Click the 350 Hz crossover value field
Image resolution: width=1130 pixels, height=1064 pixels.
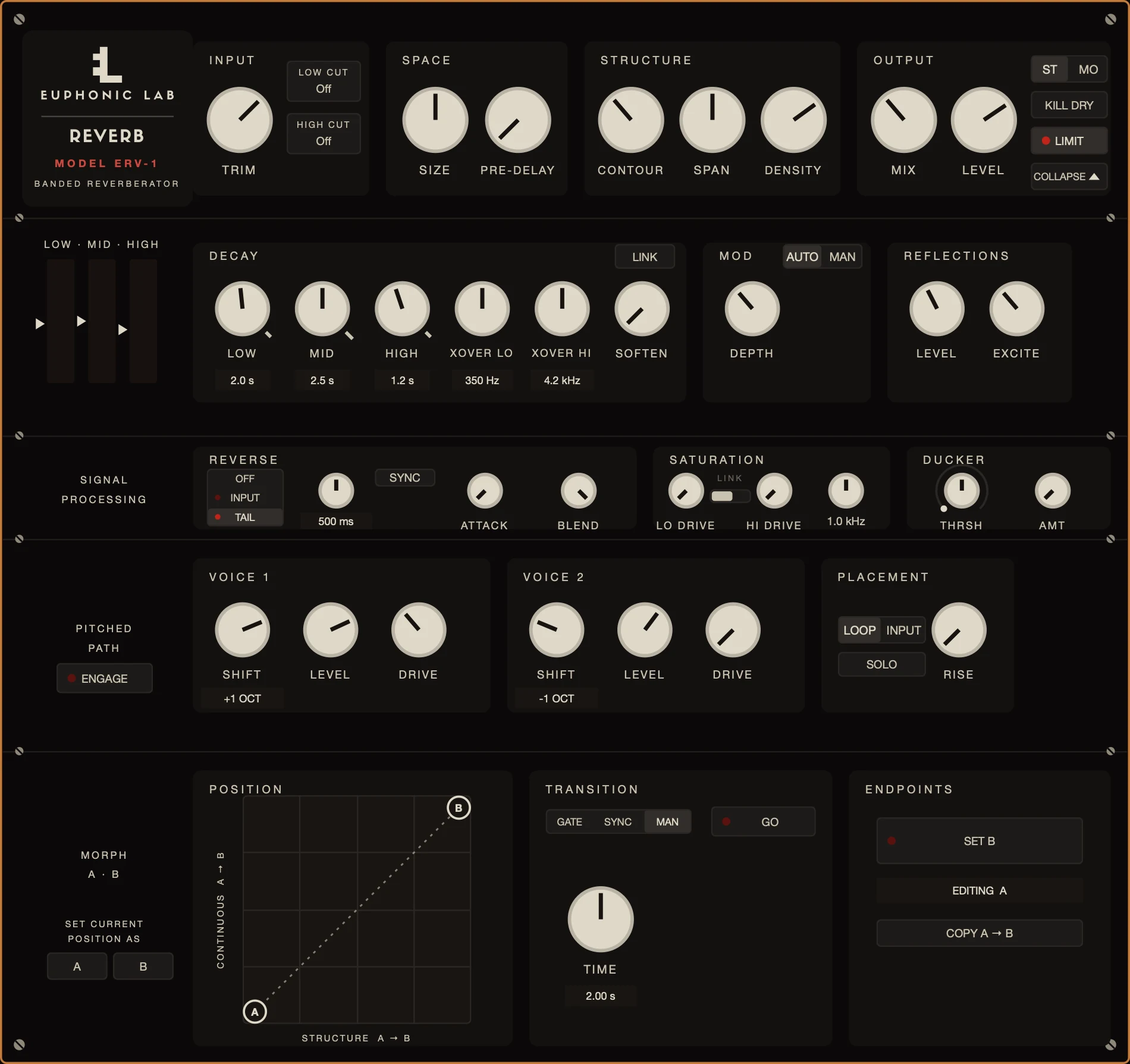(x=482, y=380)
